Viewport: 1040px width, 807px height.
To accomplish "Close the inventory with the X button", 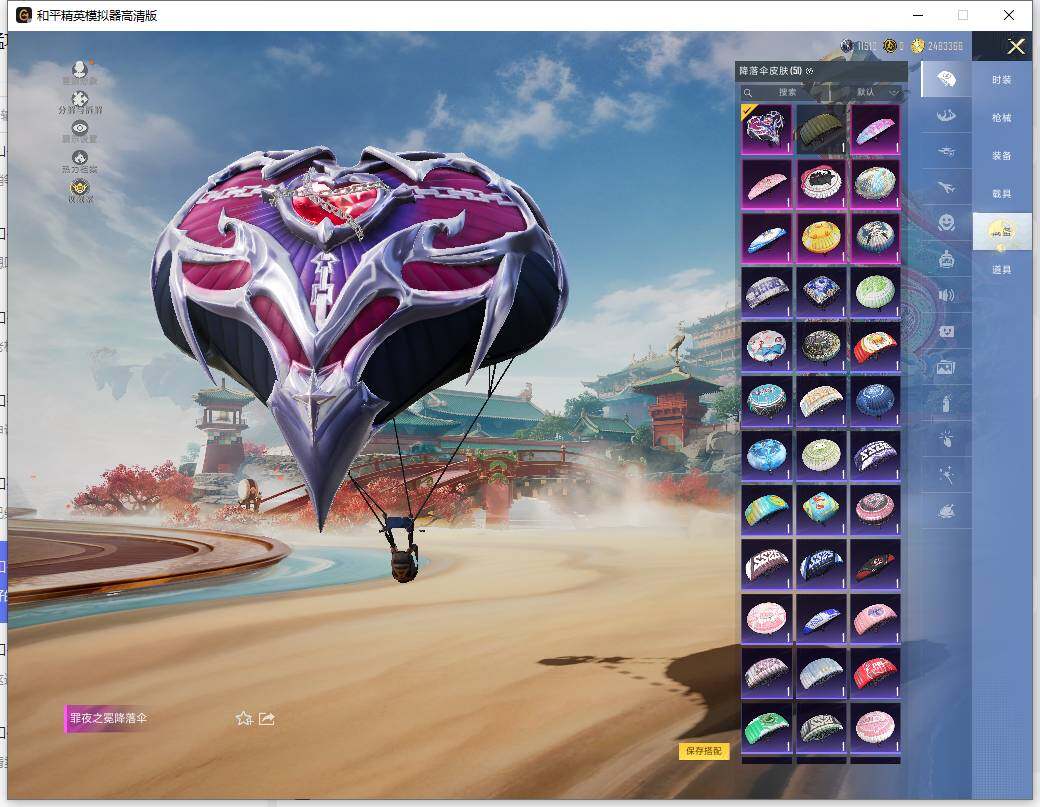I will tap(1016, 46).
